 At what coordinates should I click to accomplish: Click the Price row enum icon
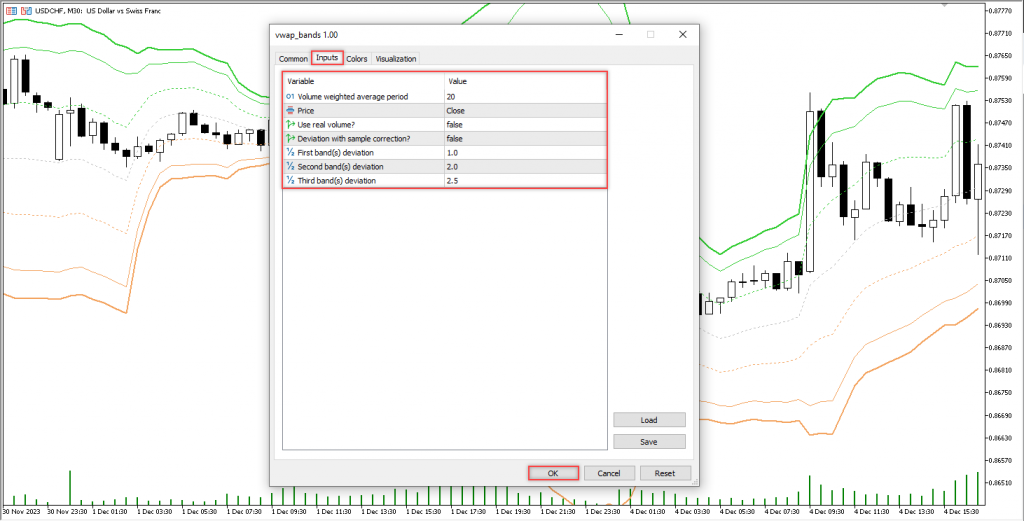coord(290,110)
